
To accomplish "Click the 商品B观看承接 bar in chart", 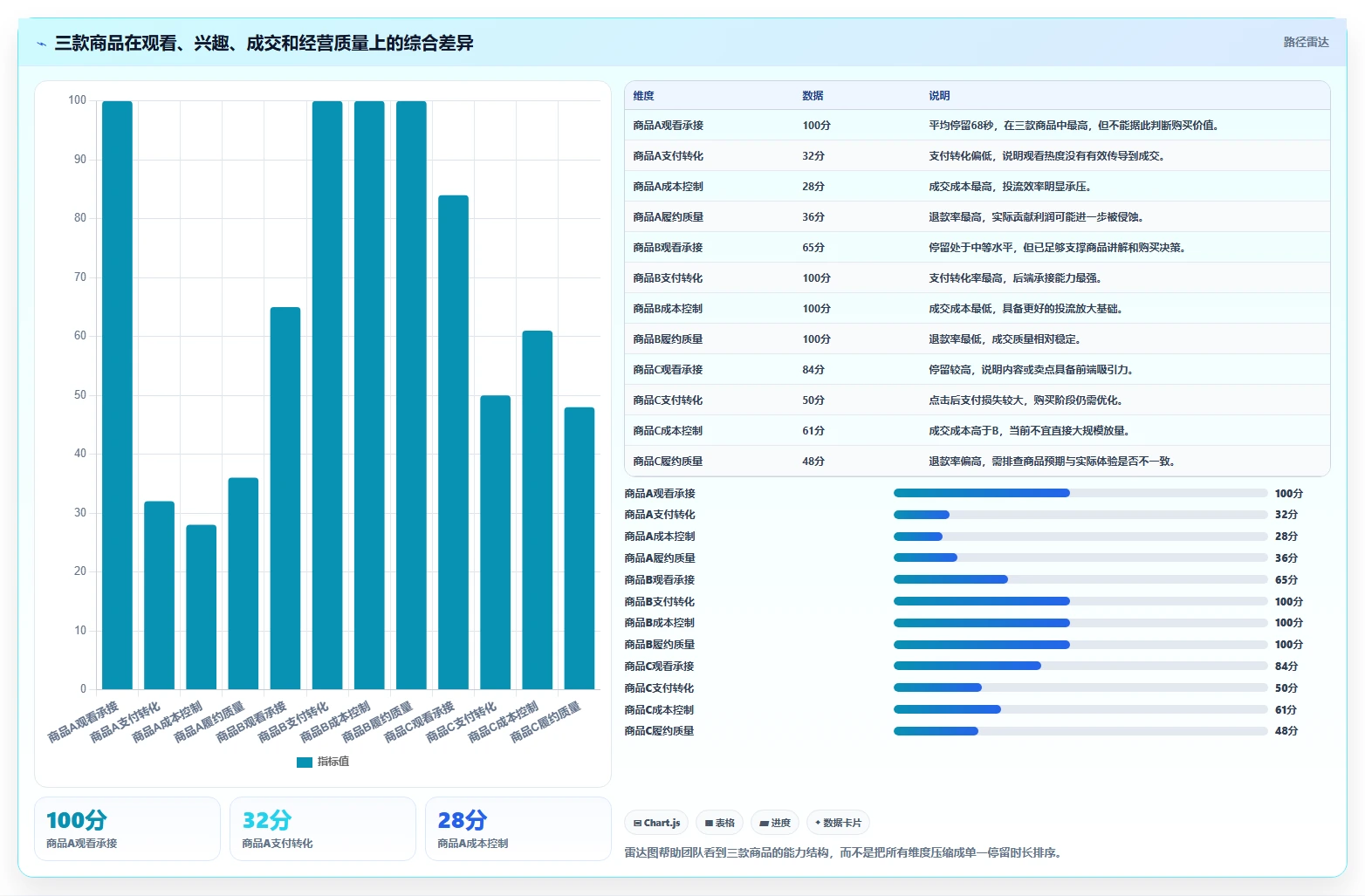I will pyautogui.click(x=285, y=498).
